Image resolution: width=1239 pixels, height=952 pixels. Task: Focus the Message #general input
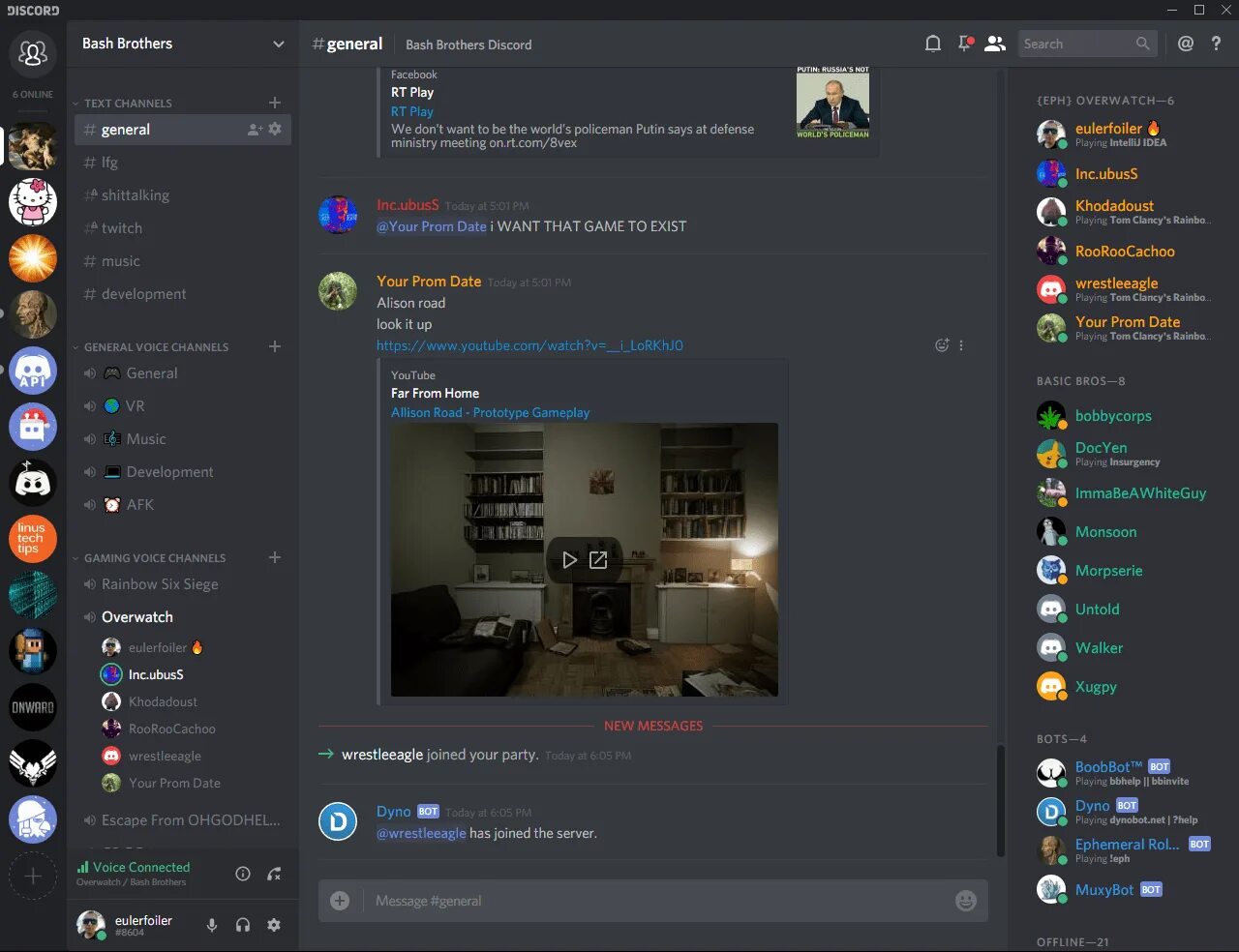click(653, 901)
